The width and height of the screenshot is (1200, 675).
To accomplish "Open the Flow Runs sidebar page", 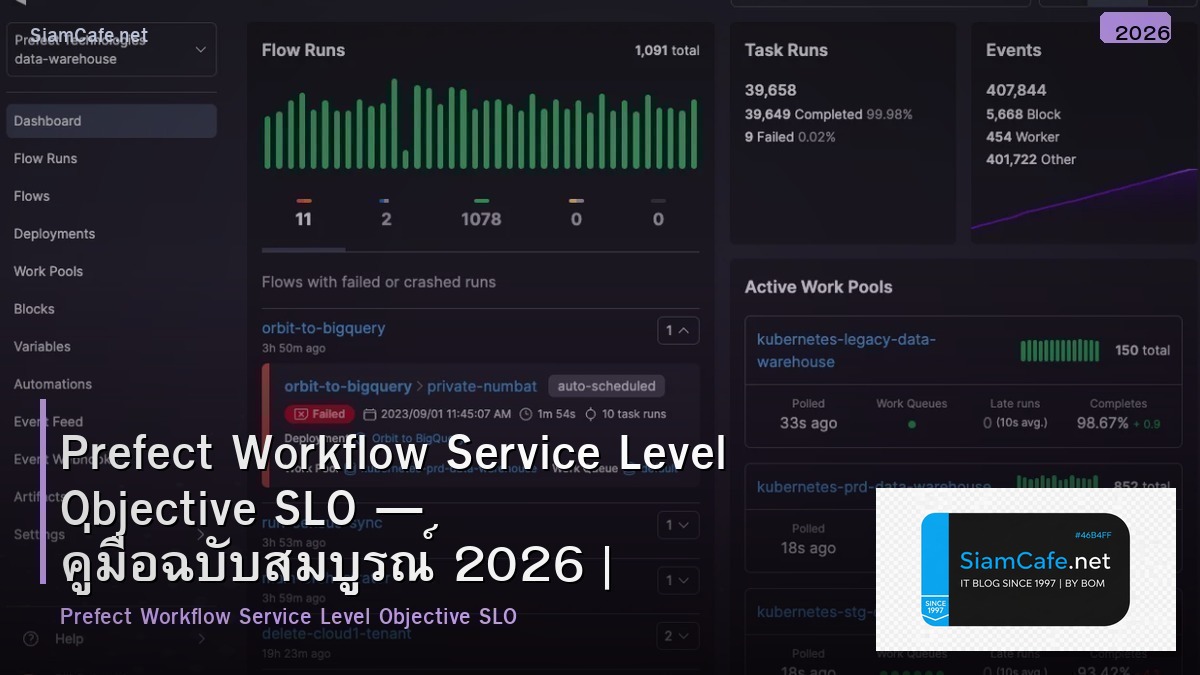I will click(x=45, y=158).
